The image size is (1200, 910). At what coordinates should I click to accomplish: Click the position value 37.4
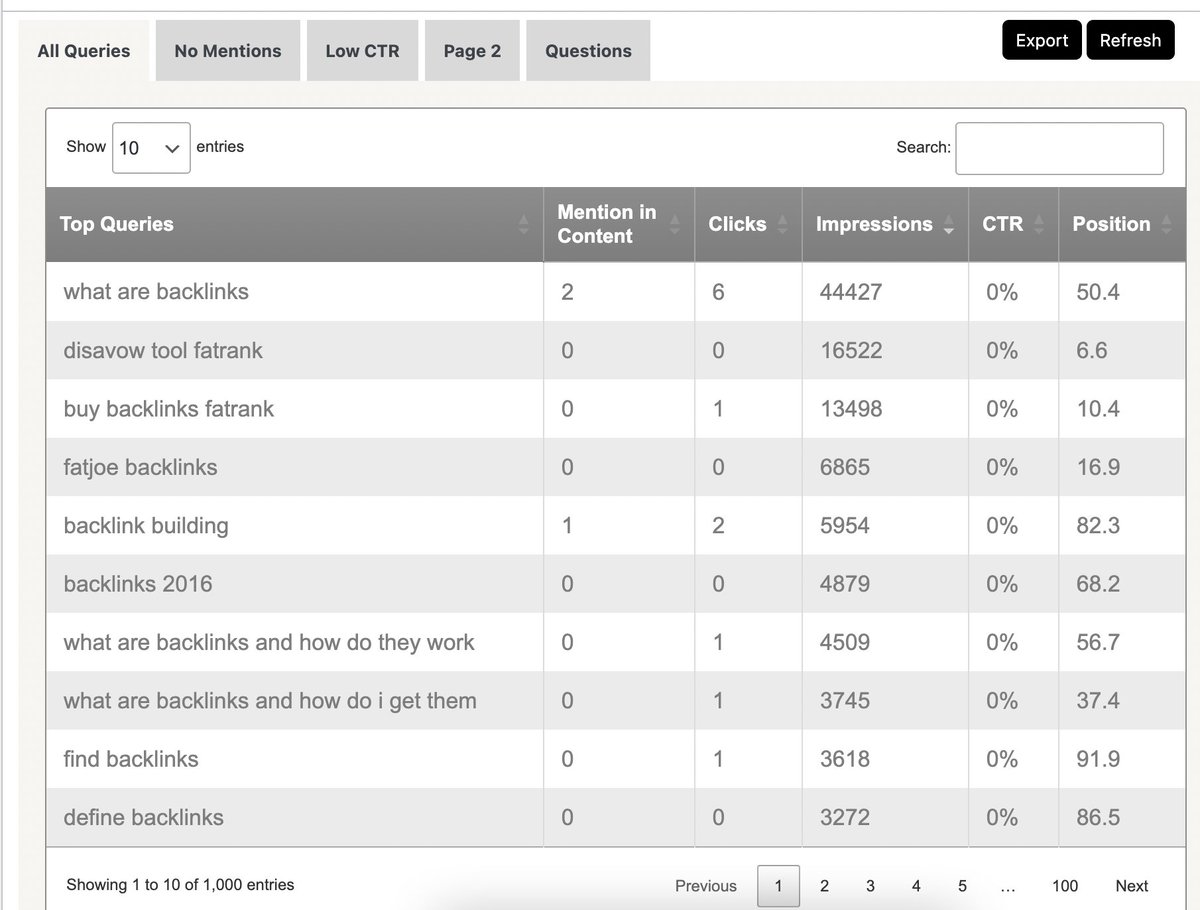1098,701
